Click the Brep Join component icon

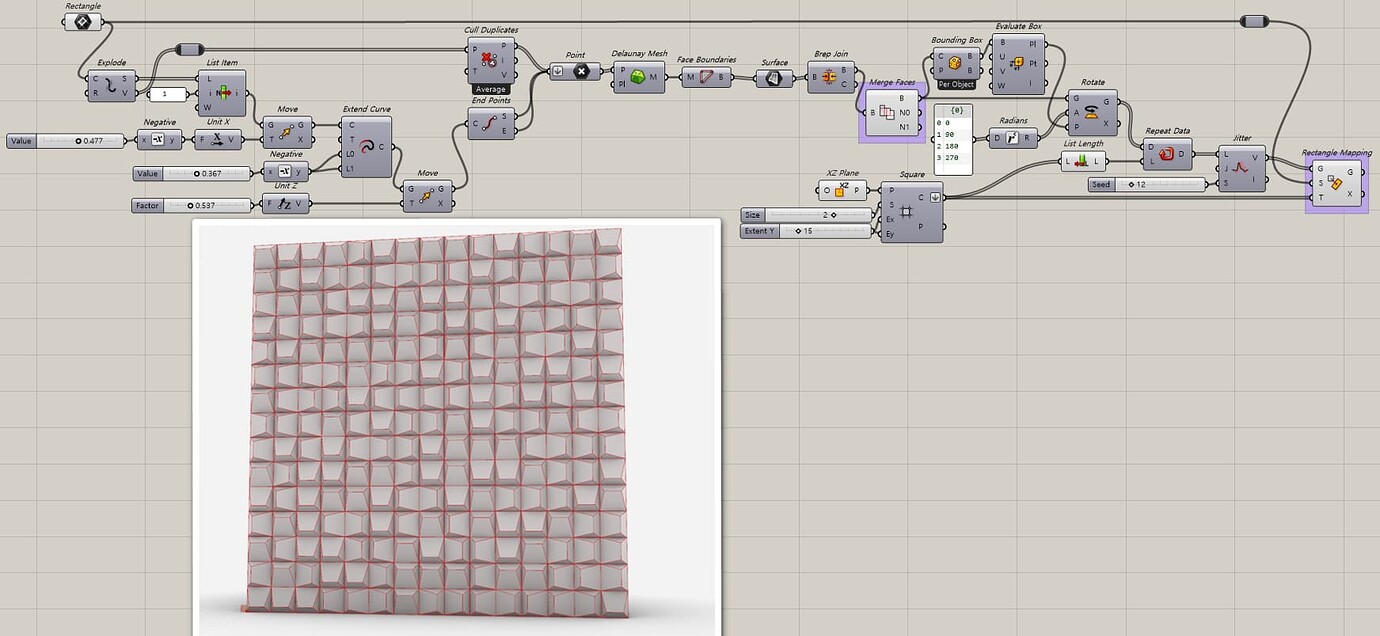click(x=838, y=77)
